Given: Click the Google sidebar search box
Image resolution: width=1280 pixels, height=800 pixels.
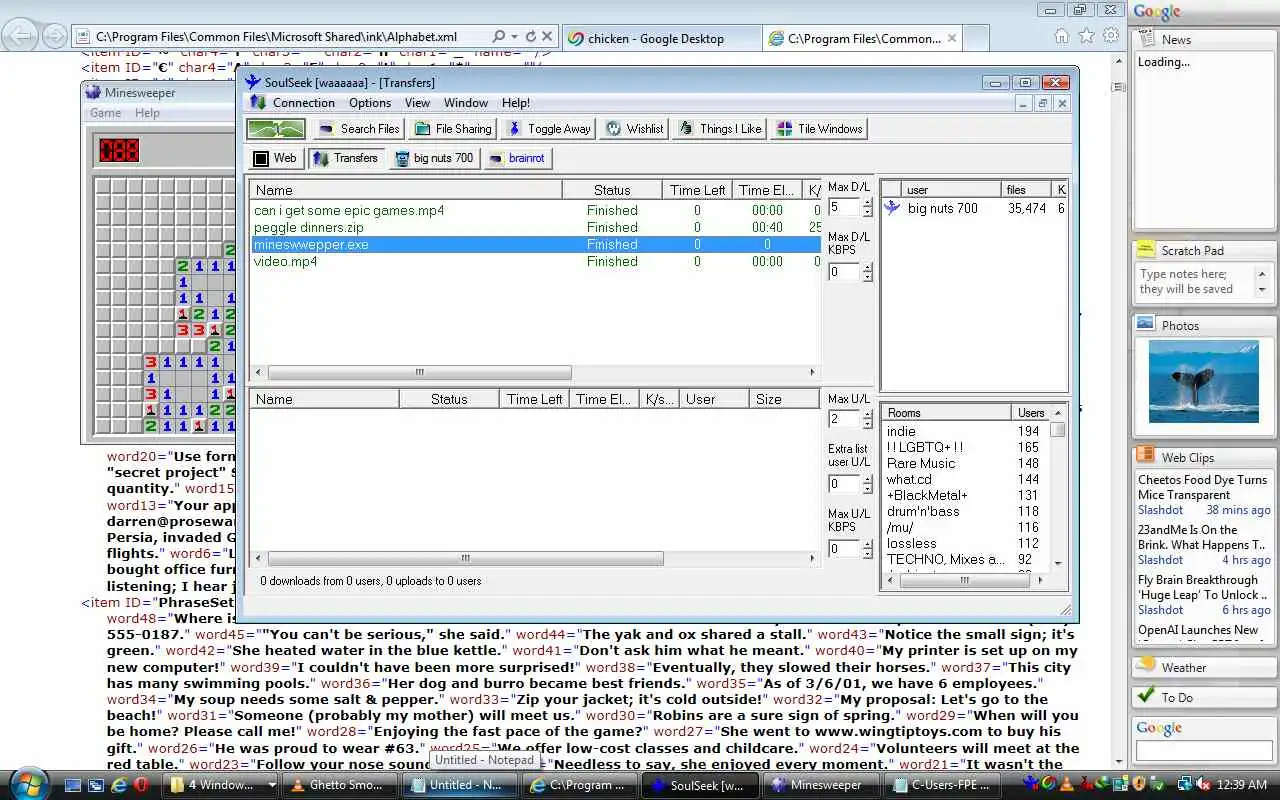Looking at the screenshot, I should coord(1203,750).
